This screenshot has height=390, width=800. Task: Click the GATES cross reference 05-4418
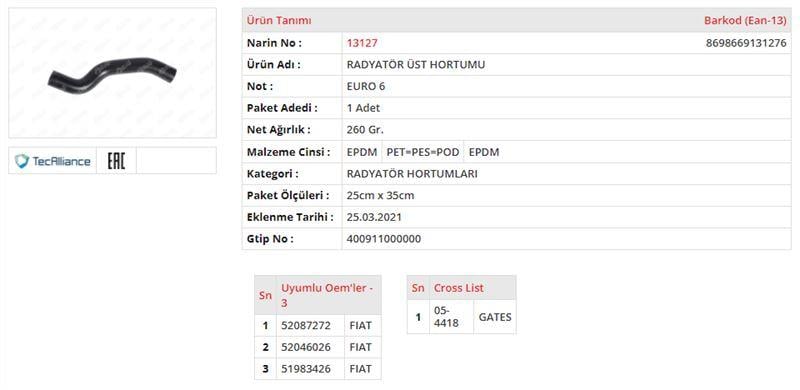pos(446,316)
